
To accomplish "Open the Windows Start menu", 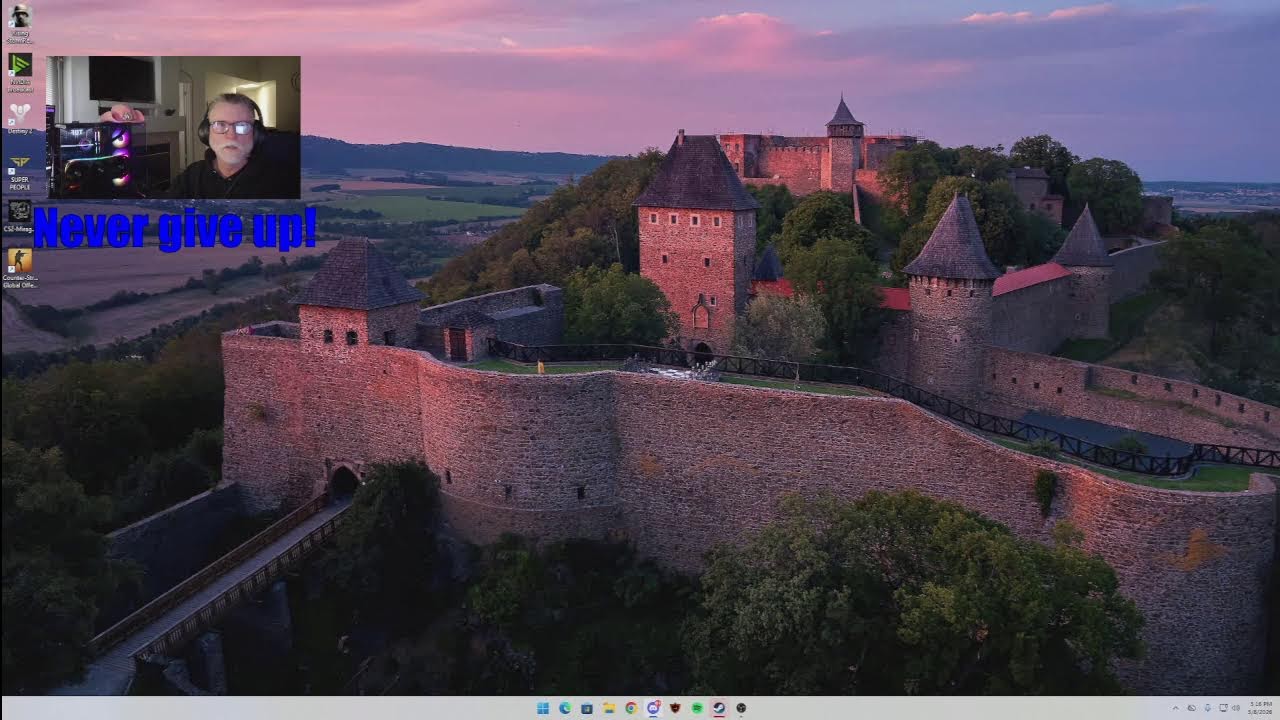I will (x=543, y=708).
